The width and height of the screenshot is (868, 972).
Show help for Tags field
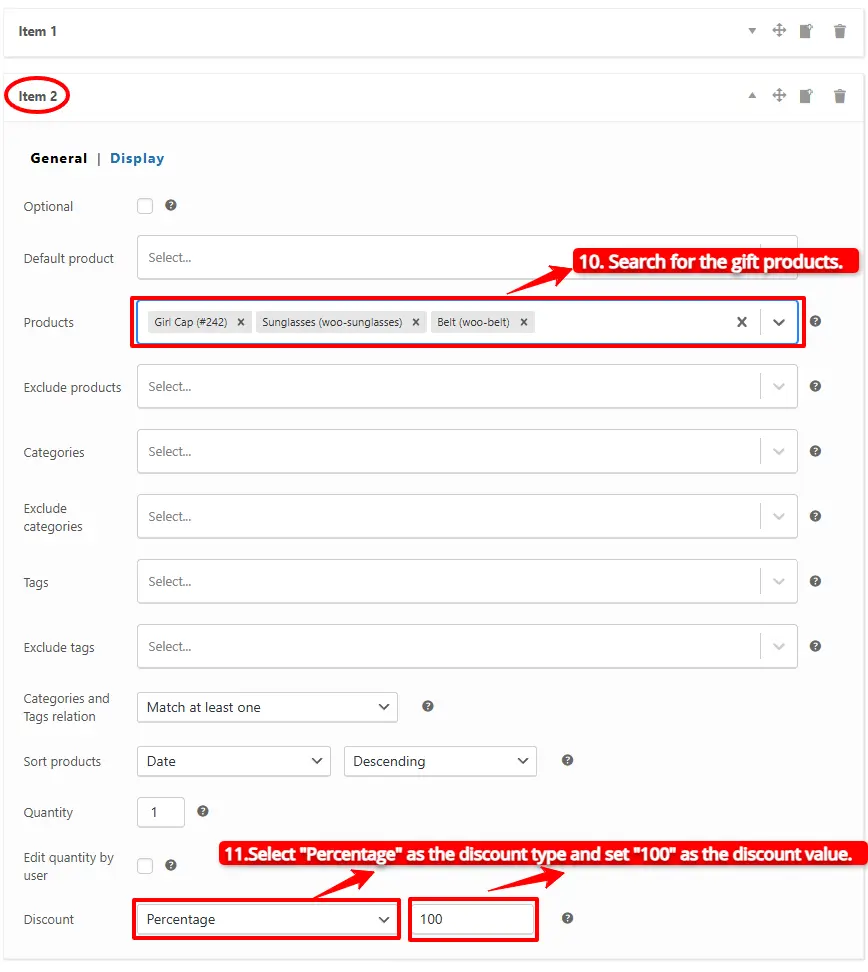pos(815,581)
